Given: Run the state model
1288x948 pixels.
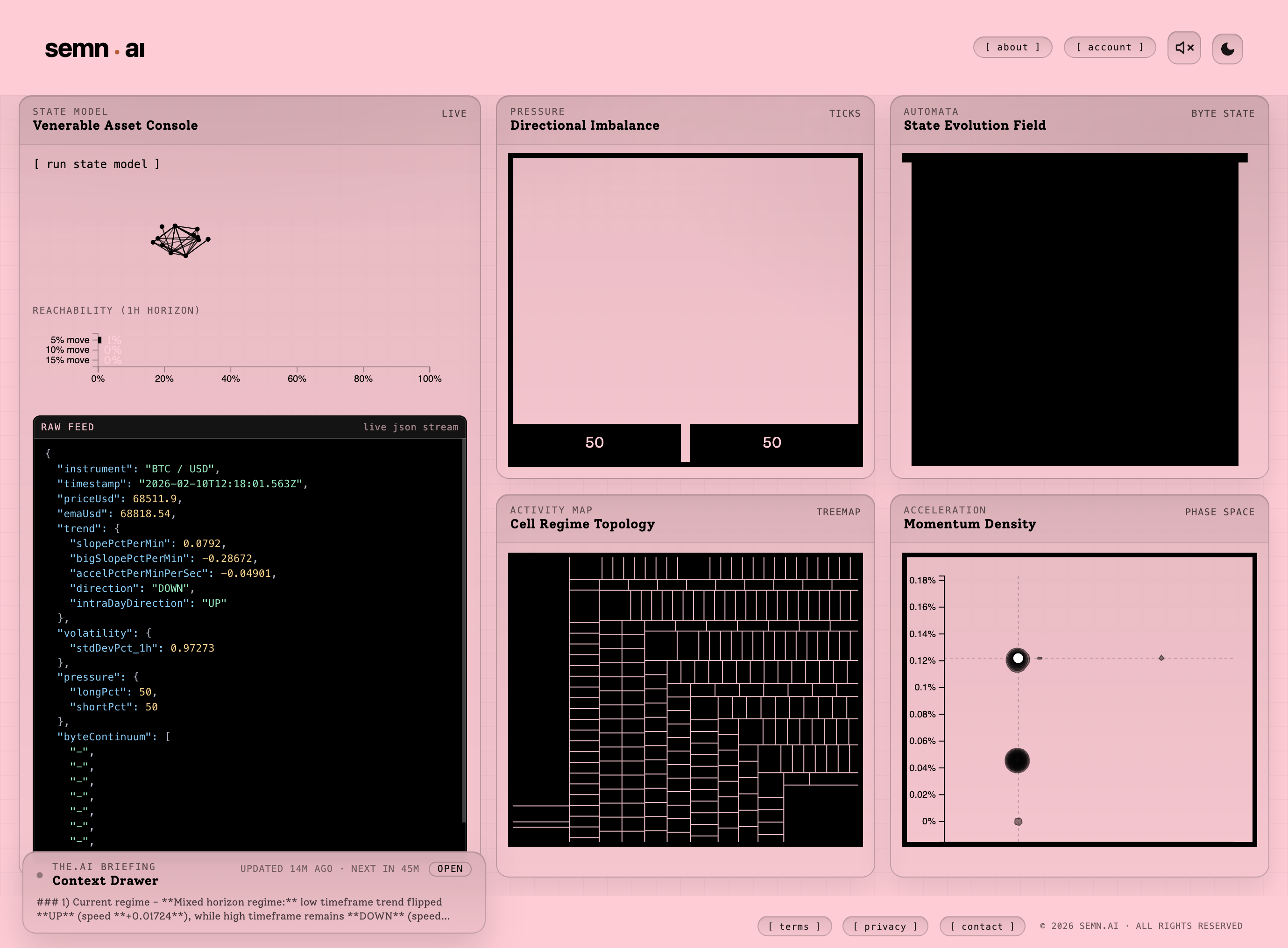Looking at the screenshot, I should point(96,164).
